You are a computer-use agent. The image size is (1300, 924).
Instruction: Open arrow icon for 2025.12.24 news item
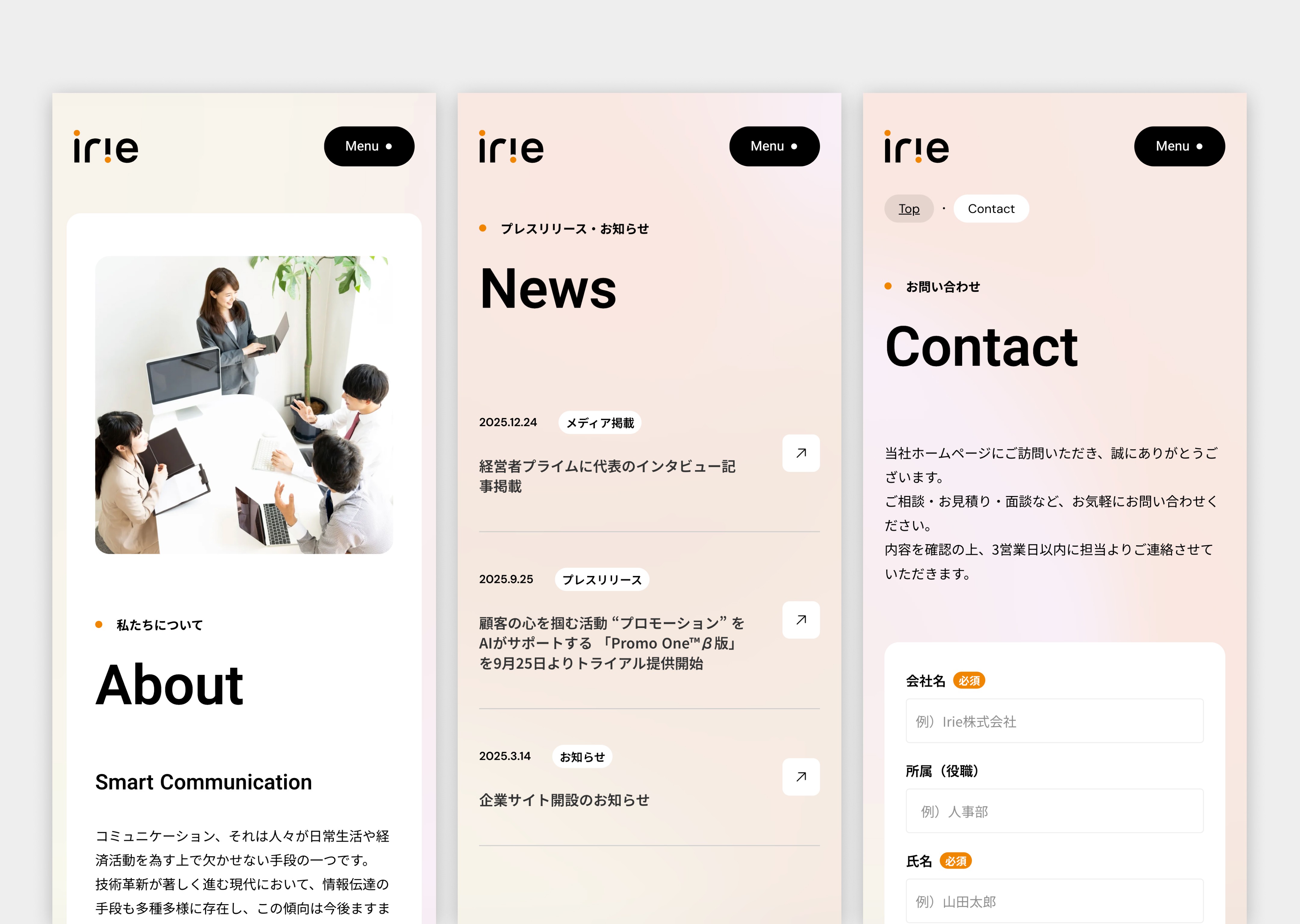point(801,453)
